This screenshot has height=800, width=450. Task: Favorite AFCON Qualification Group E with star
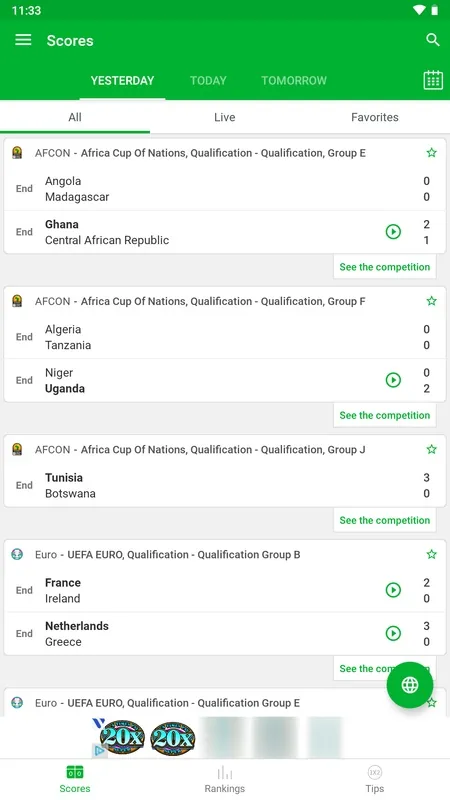coord(432,153)
